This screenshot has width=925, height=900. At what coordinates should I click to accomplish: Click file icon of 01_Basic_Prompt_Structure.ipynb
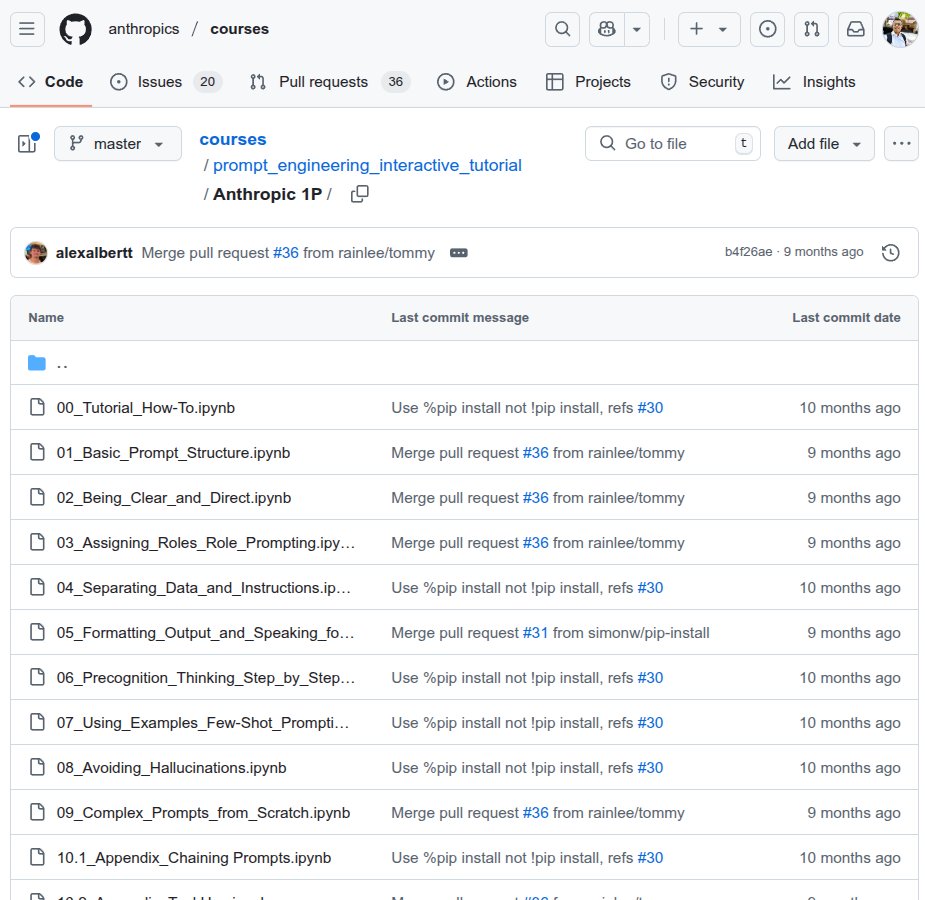(37, 452)
